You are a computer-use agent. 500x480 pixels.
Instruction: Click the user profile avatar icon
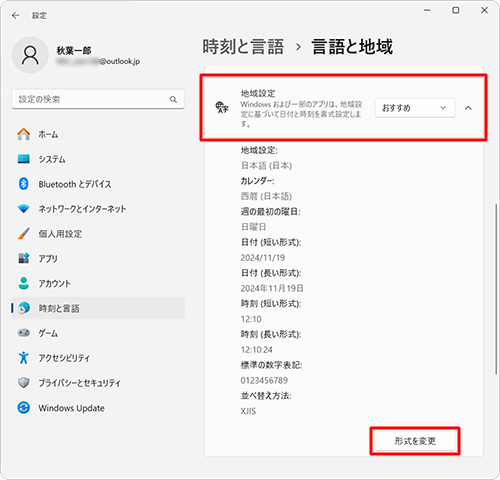click(x=30, y=55)
